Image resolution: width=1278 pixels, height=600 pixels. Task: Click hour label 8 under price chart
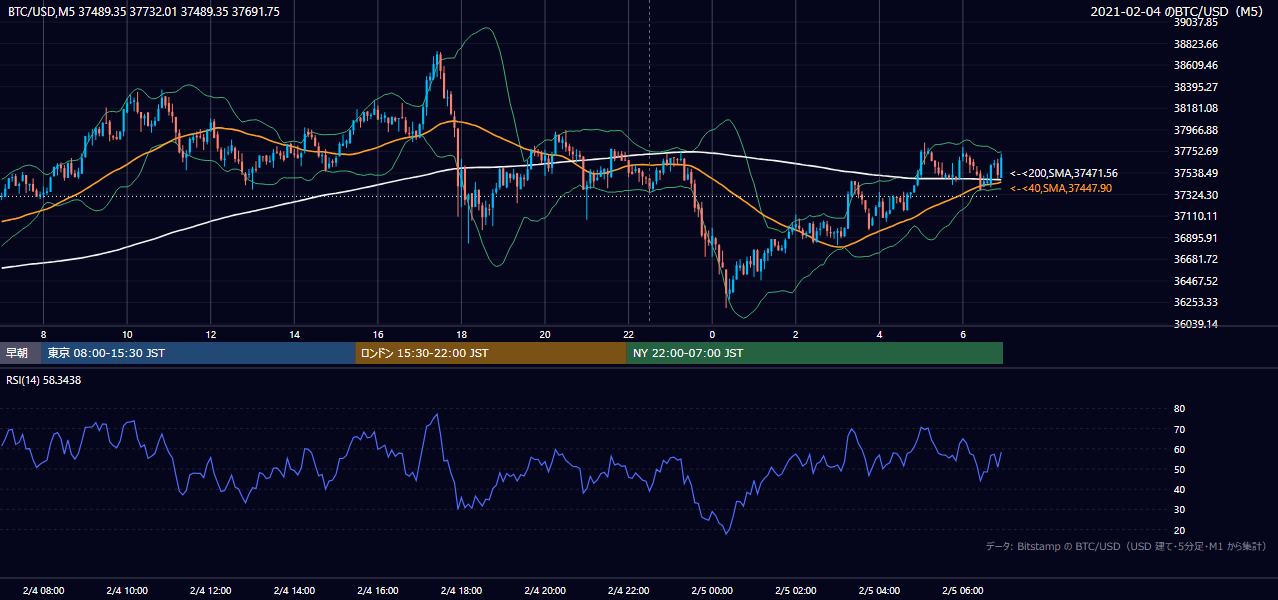pyautogui.click(x=43, y=334)
